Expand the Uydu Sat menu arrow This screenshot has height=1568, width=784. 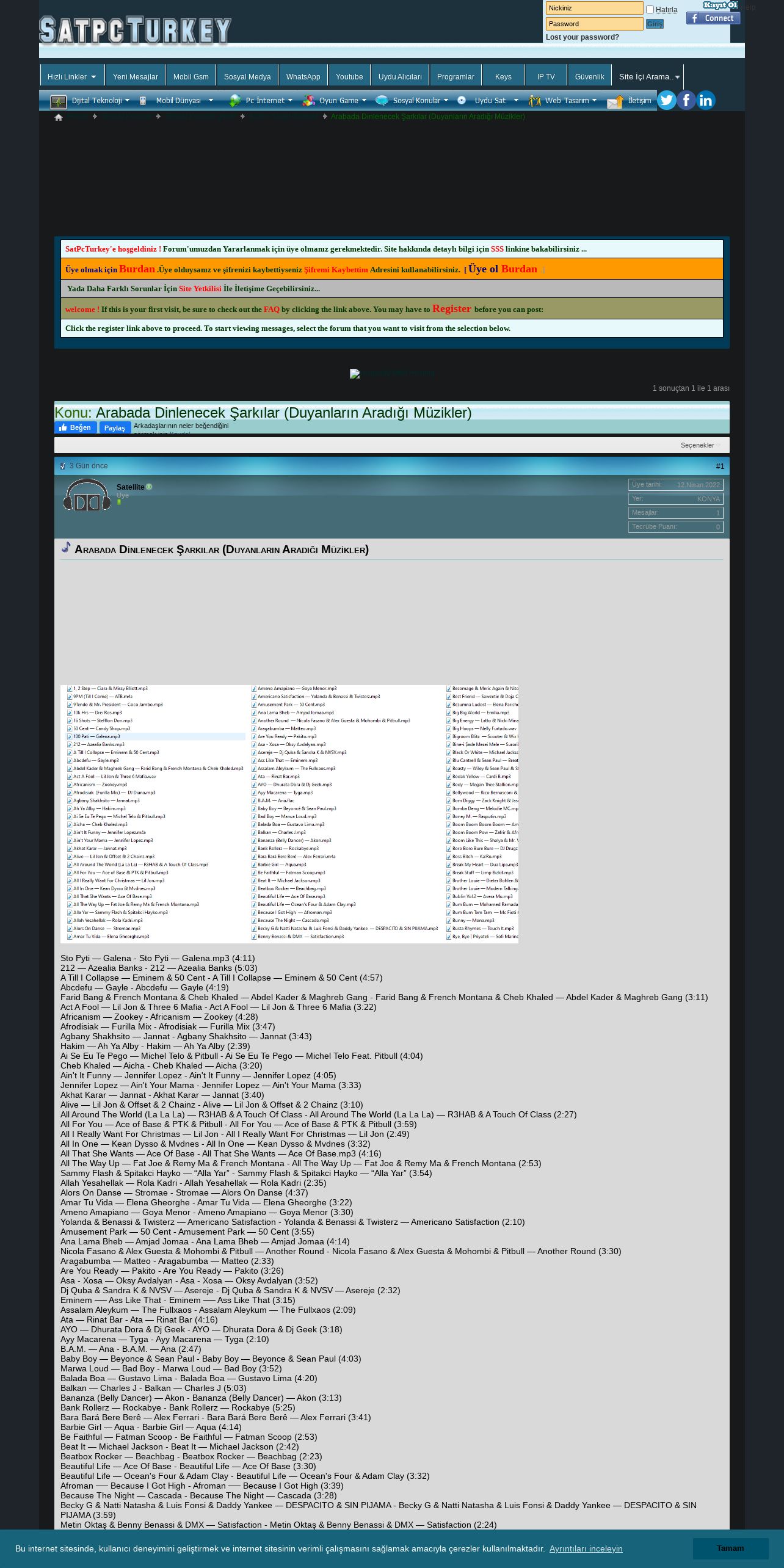coord(516,100)
